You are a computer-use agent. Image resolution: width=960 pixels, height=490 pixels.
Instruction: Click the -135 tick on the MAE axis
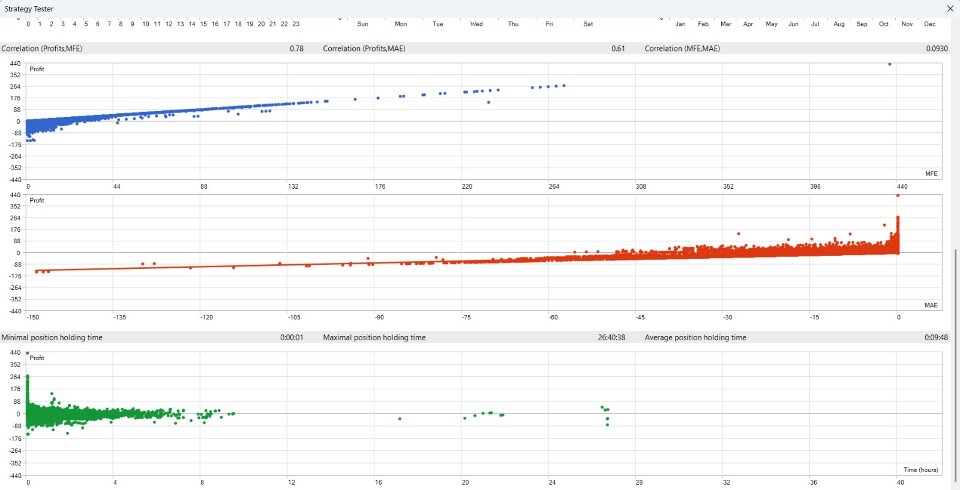119,317
